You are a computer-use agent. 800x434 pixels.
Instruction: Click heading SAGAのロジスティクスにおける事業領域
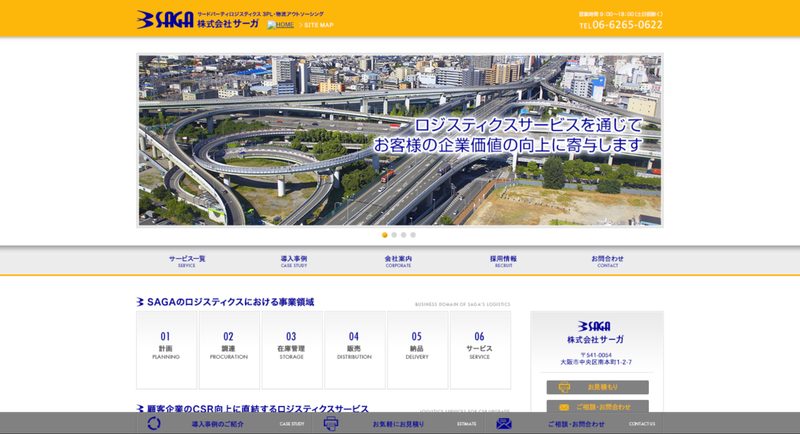[231, 302]
